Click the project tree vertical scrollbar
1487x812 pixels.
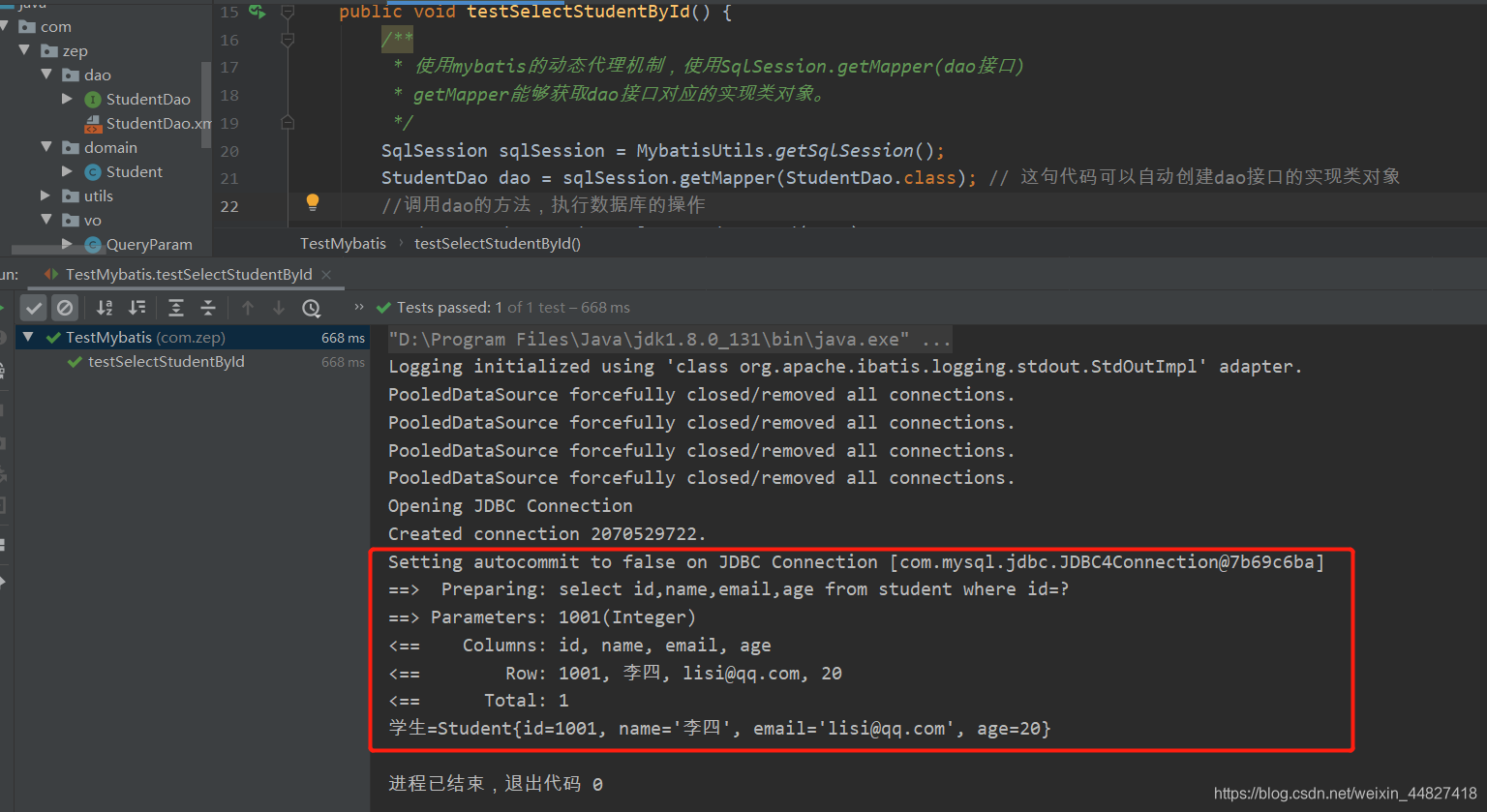[206, 105]
